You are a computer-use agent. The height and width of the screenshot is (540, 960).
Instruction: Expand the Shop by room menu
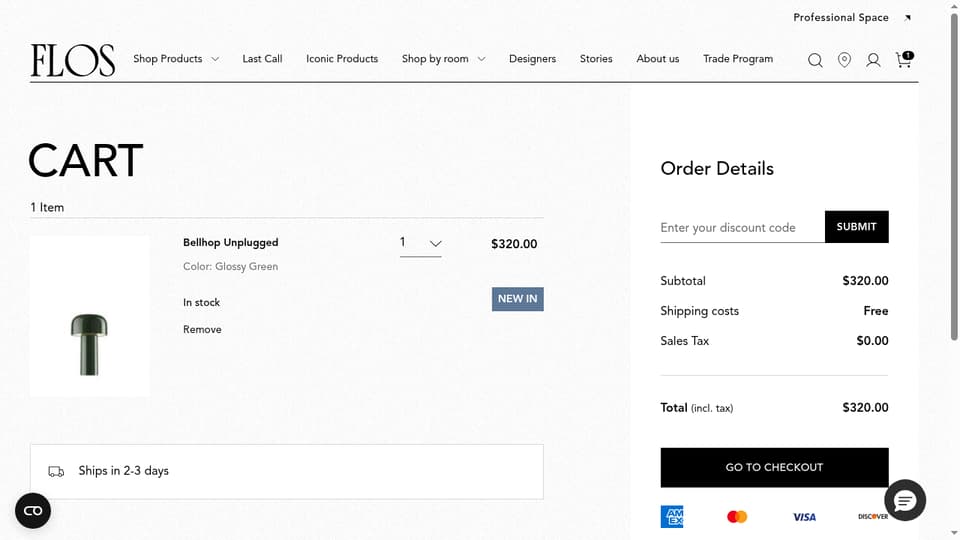click(x=443, y=59)
